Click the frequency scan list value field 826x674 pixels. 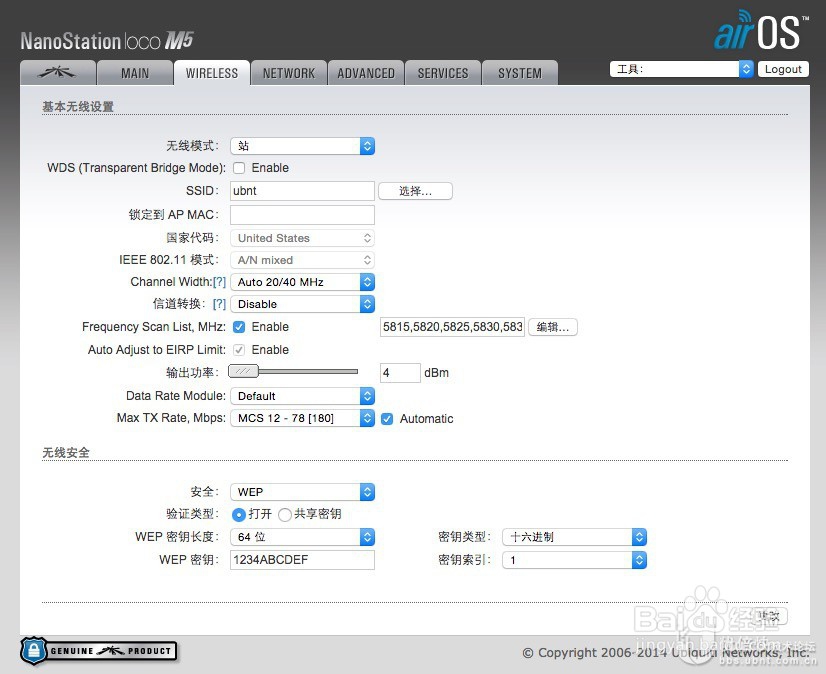click(452, 327)
